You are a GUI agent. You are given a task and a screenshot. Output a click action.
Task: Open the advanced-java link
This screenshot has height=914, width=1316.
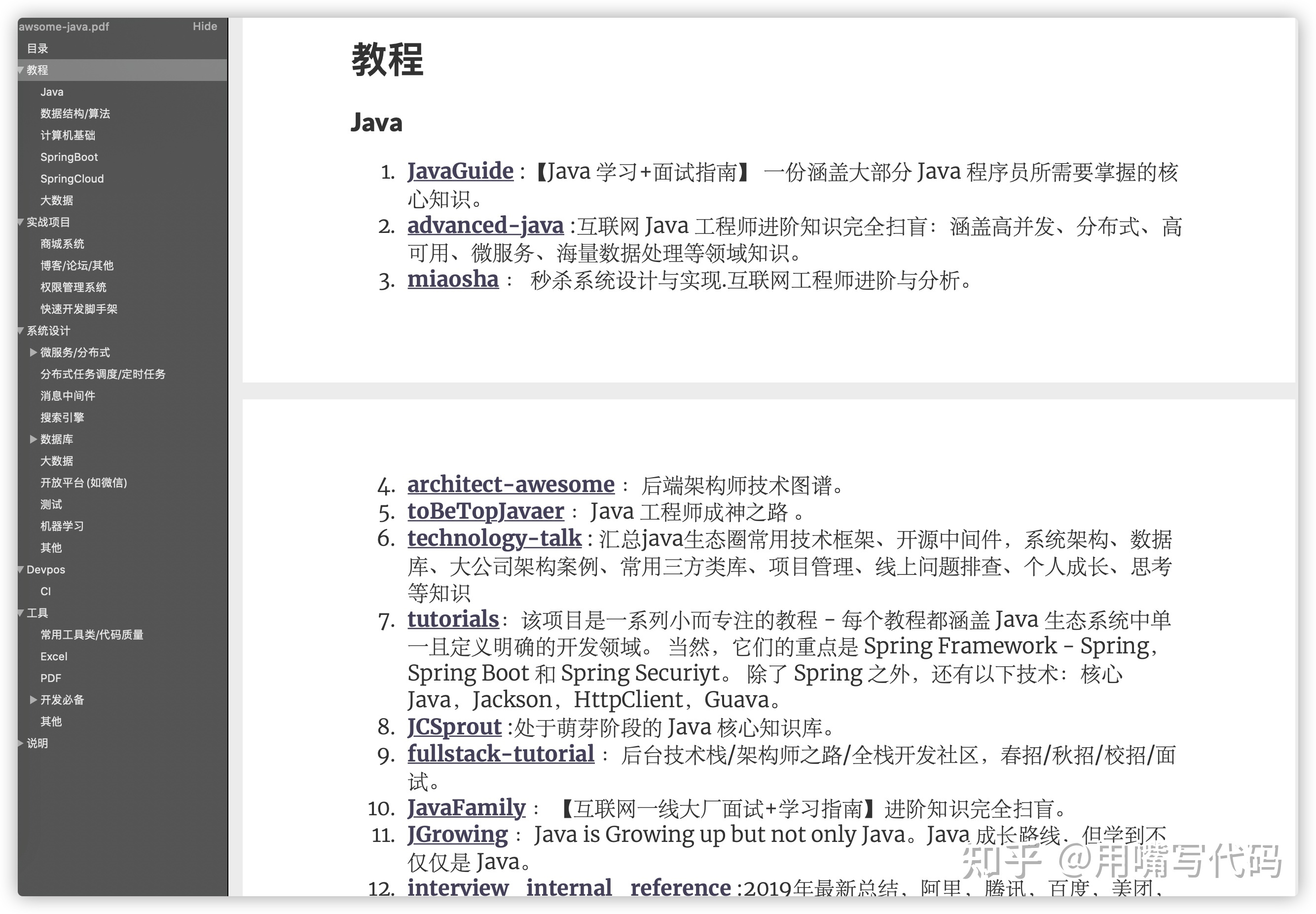pos(485,226)
